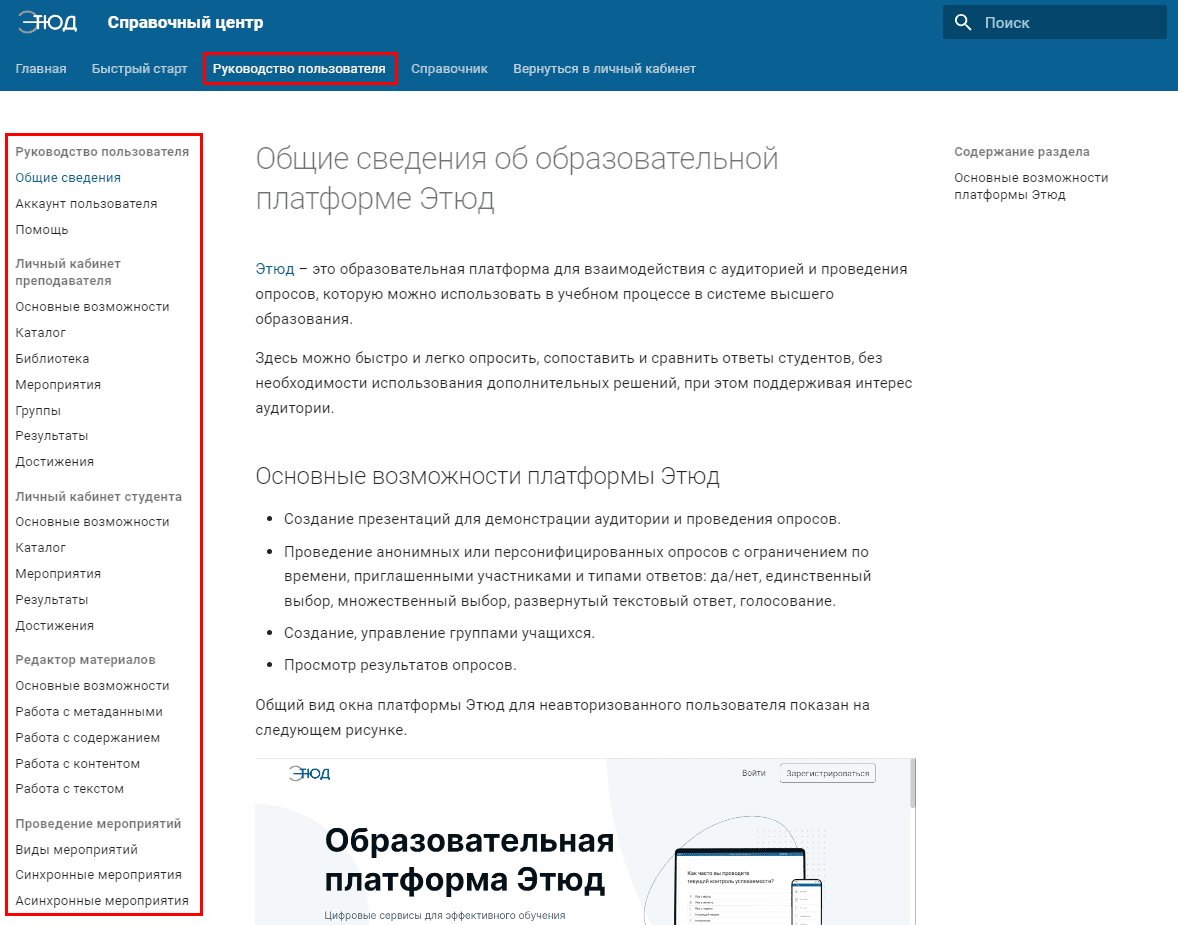
Task: Click the Содержание раздела heading
Action: [x=1022, y=152]
